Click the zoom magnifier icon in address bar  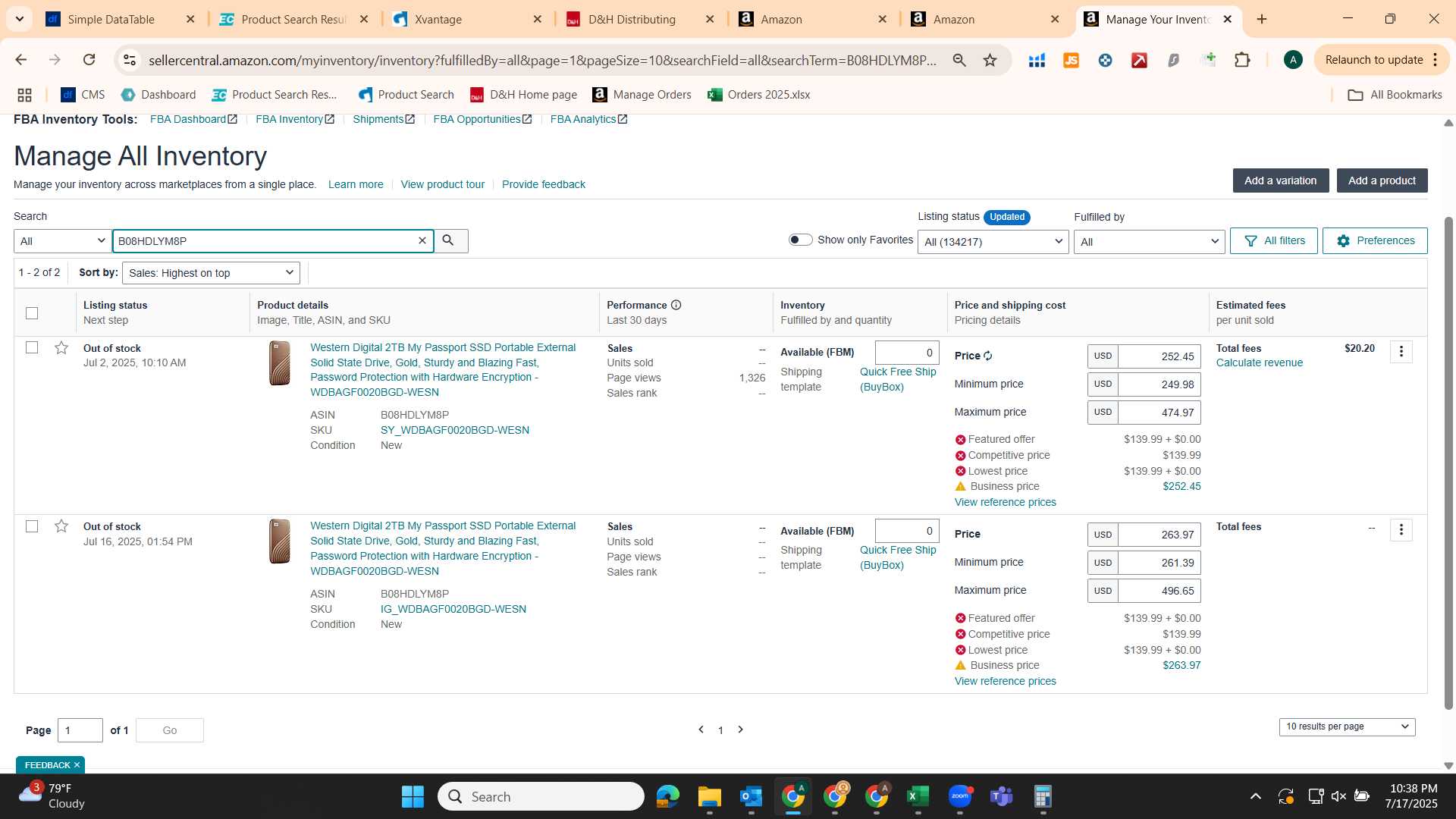click(x=959, y=60)
